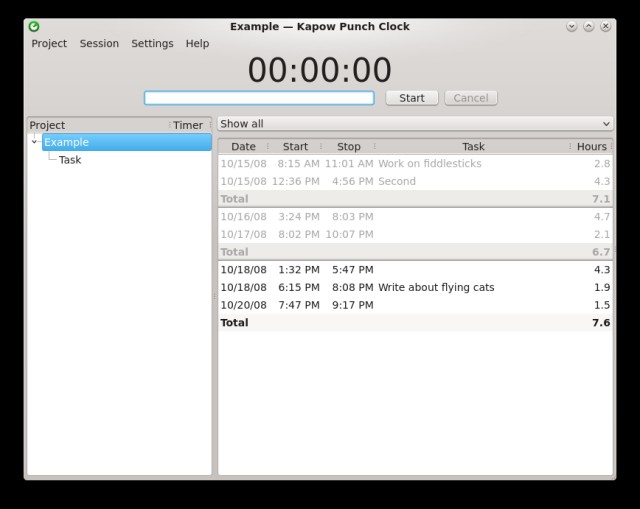Minimize the Kapow Punch Clock window
Screen dimensions: 640x509
(571, 27)
